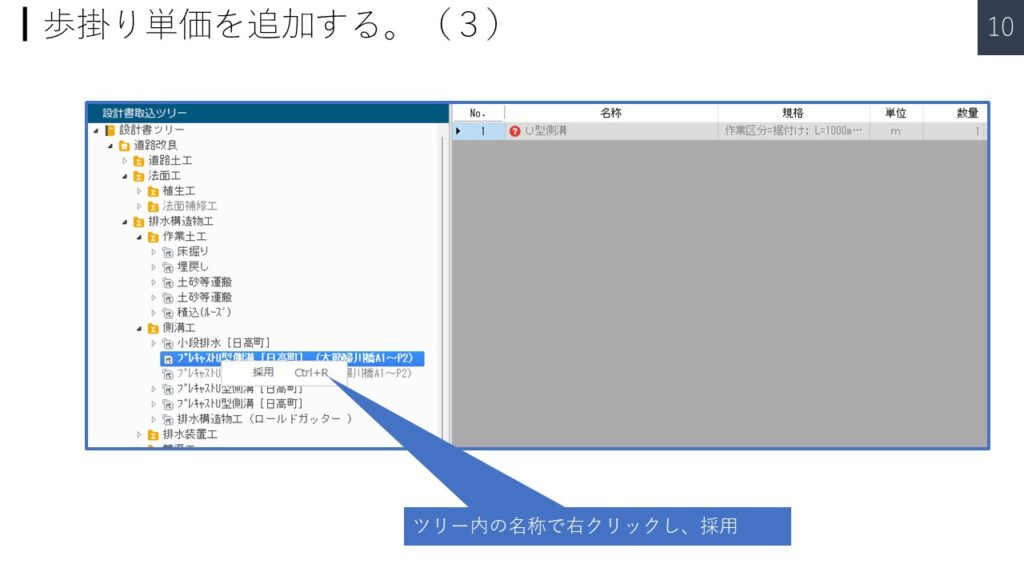Click the 排水装置工 folder icon
Viewport: 1024px width, 576px height.
(153, 435)
